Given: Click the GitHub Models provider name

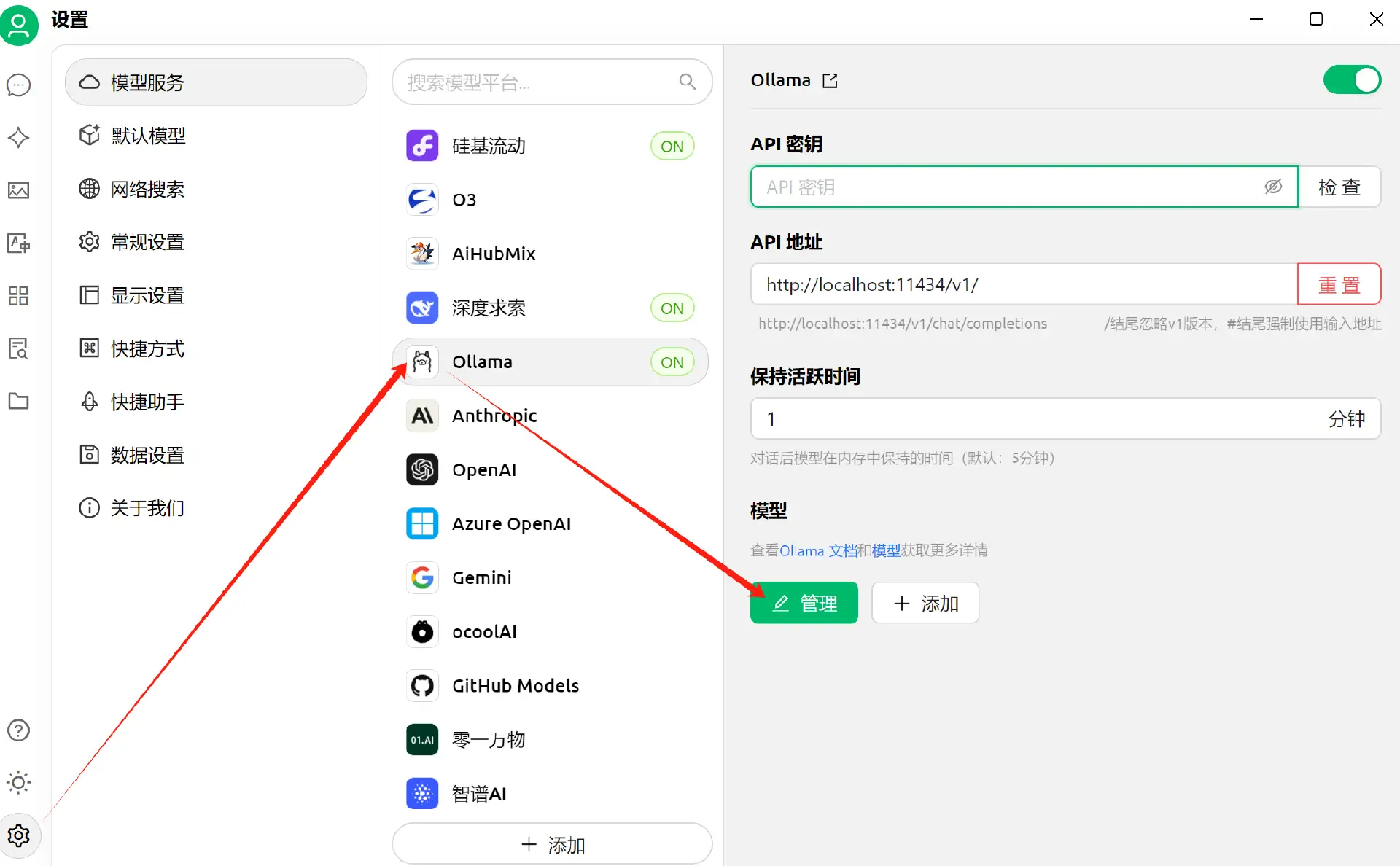Looking at the screenshot, I should coord(516,685).
